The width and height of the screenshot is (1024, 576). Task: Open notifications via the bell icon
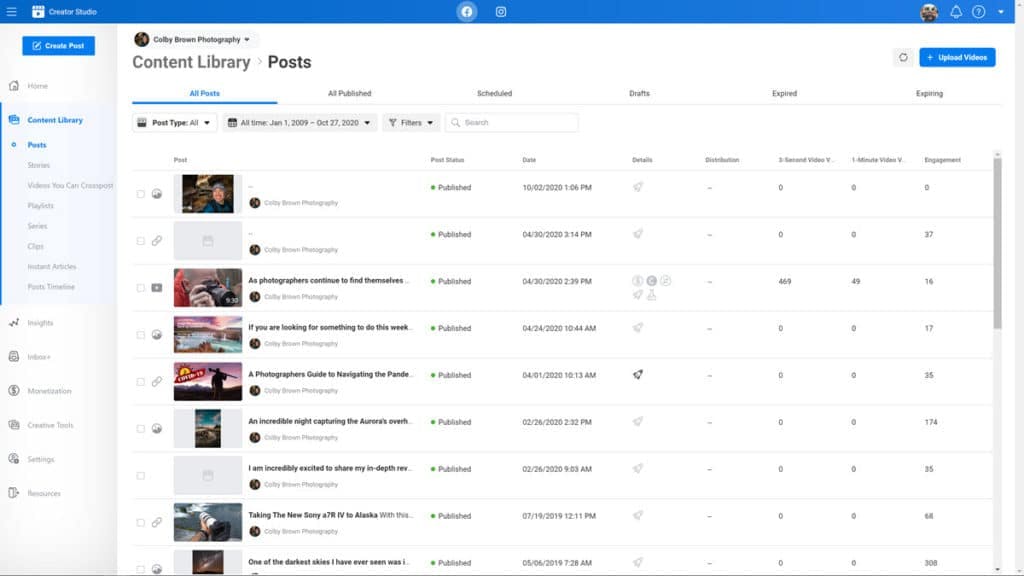click(x=957, y=12)
